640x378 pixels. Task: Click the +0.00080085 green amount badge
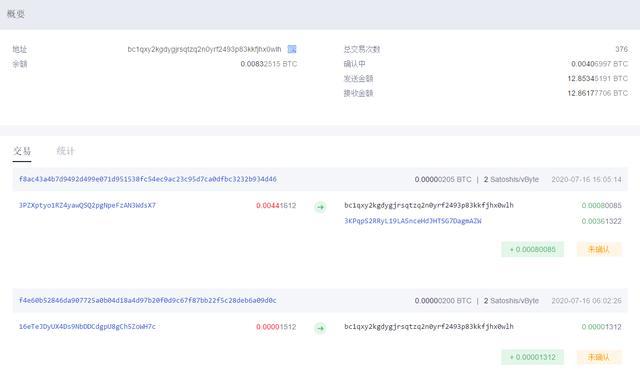[533, 249]
